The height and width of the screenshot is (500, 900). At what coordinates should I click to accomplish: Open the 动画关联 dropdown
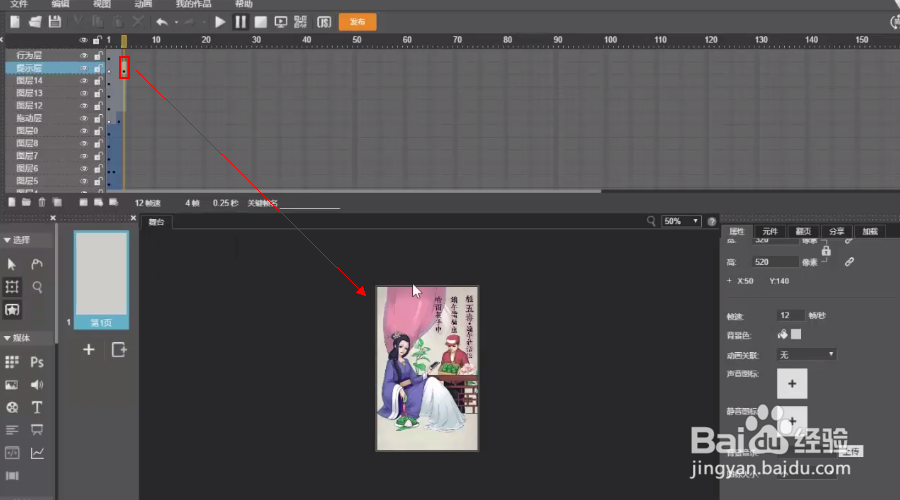(806, 355)
